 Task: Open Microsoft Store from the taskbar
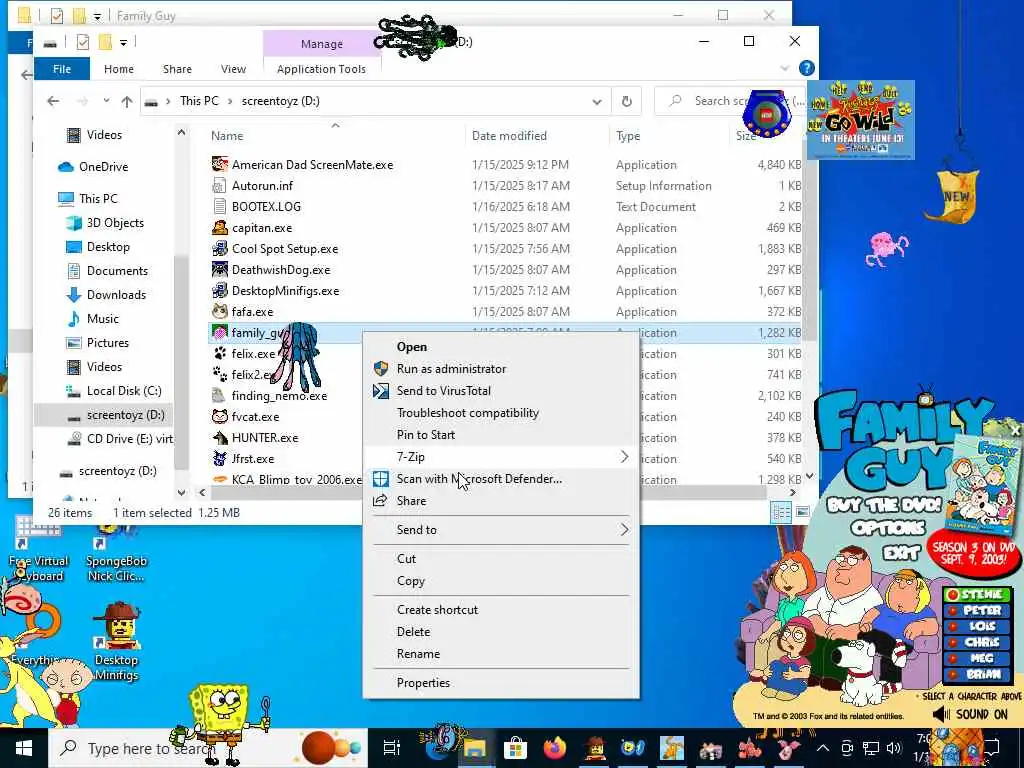pyautogui.click(x=515, y=748)
